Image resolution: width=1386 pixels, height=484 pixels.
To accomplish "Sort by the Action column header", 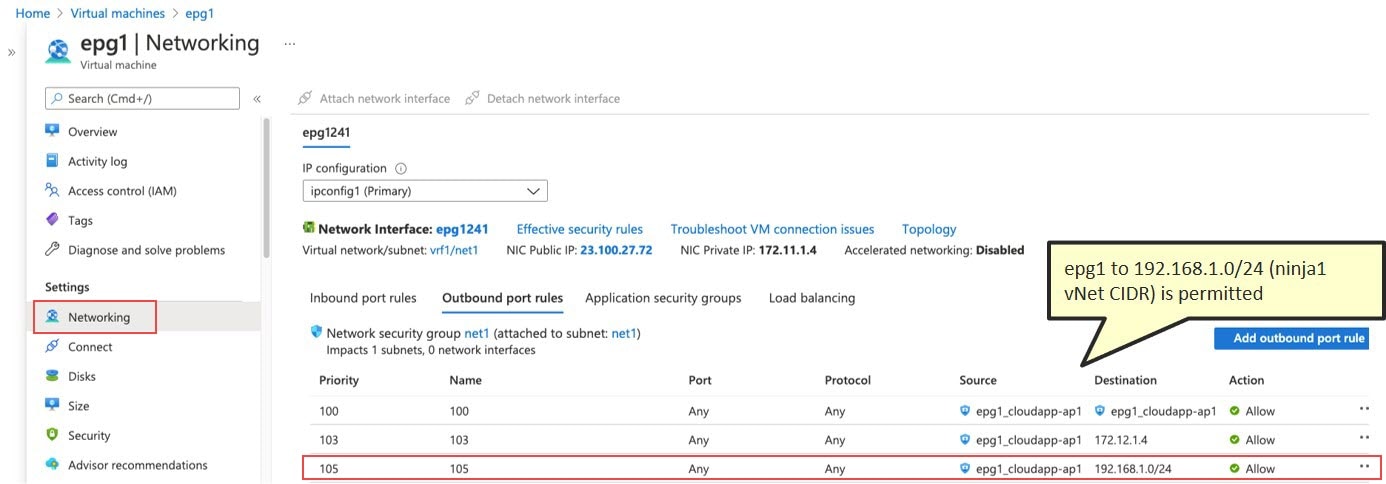I will (x=1246, y=380).
